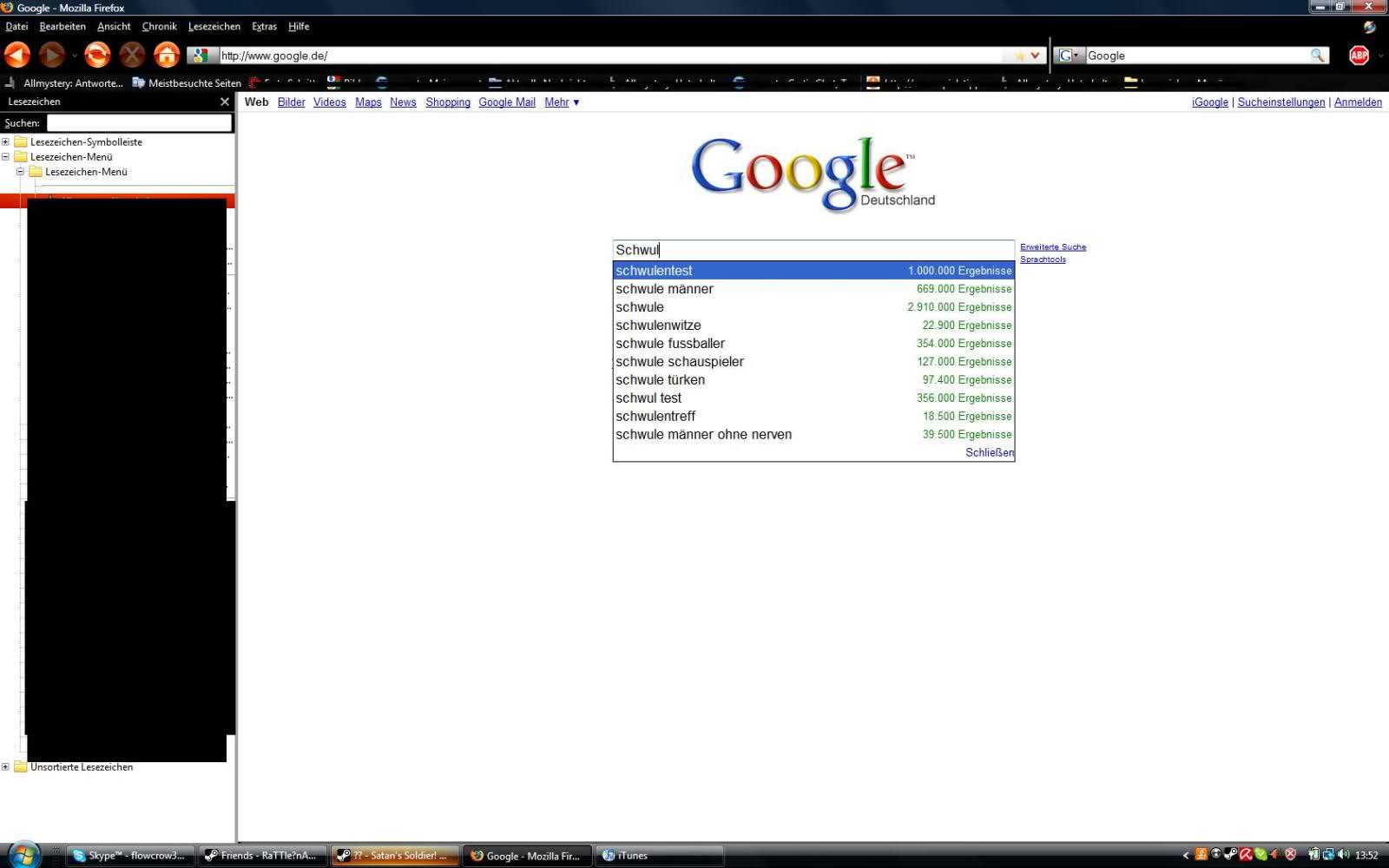
Task: Click the magnifier in the search box
Action: coord(1318,56)
